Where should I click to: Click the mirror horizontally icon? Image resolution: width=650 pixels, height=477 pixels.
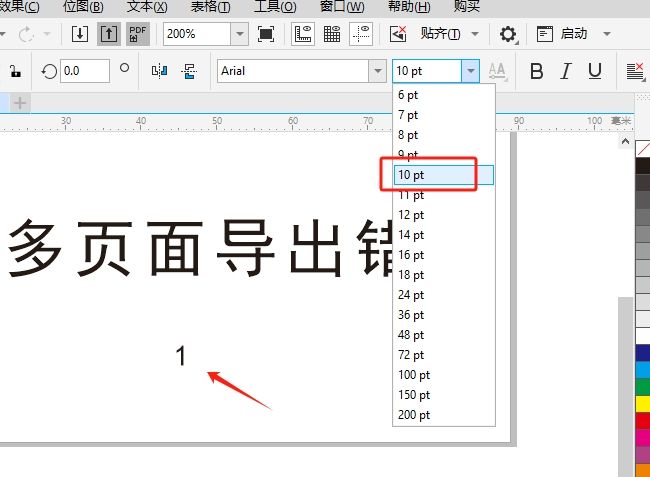coord(159,71)
